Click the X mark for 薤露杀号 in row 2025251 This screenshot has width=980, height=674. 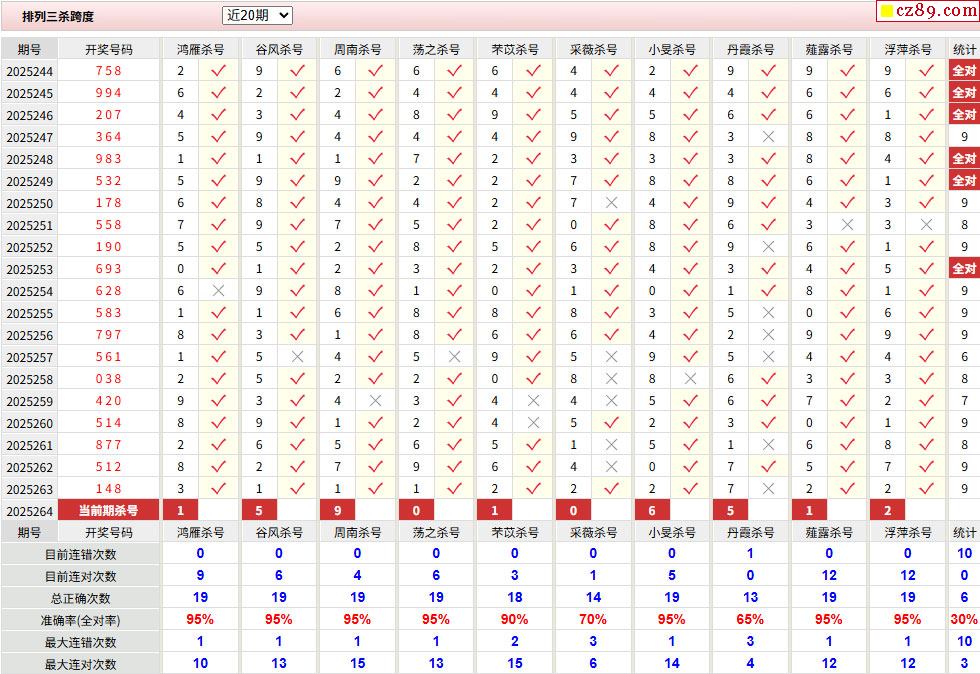[x=847, y=224]
